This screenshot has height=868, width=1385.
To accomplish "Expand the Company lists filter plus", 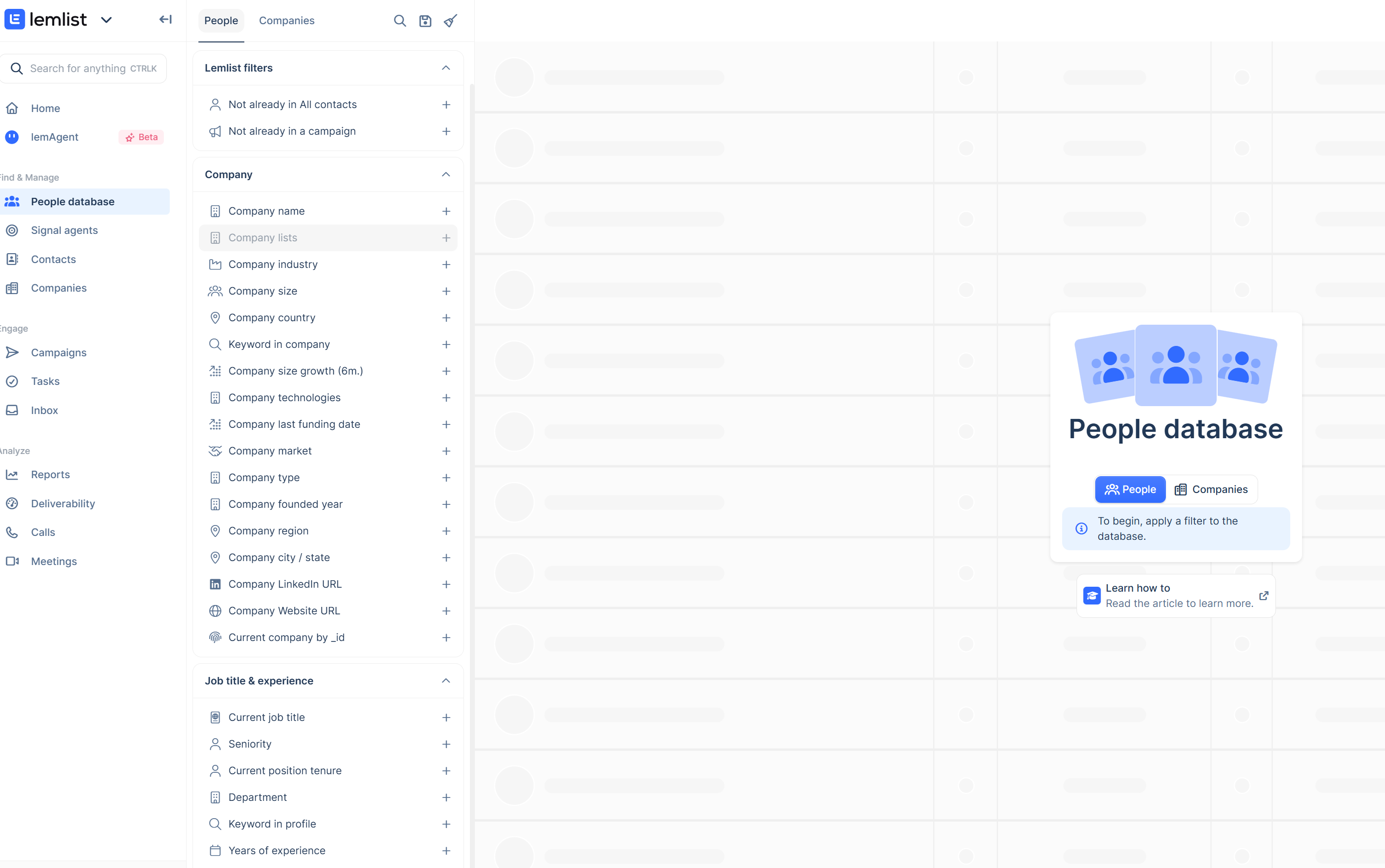I will (446, 238).
